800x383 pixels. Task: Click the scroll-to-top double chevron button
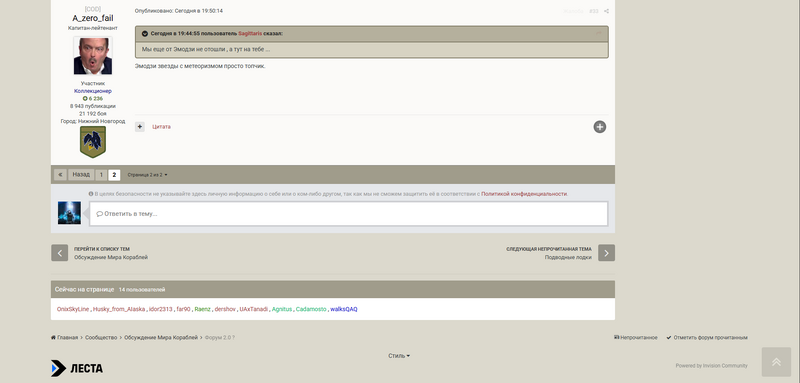776,362
